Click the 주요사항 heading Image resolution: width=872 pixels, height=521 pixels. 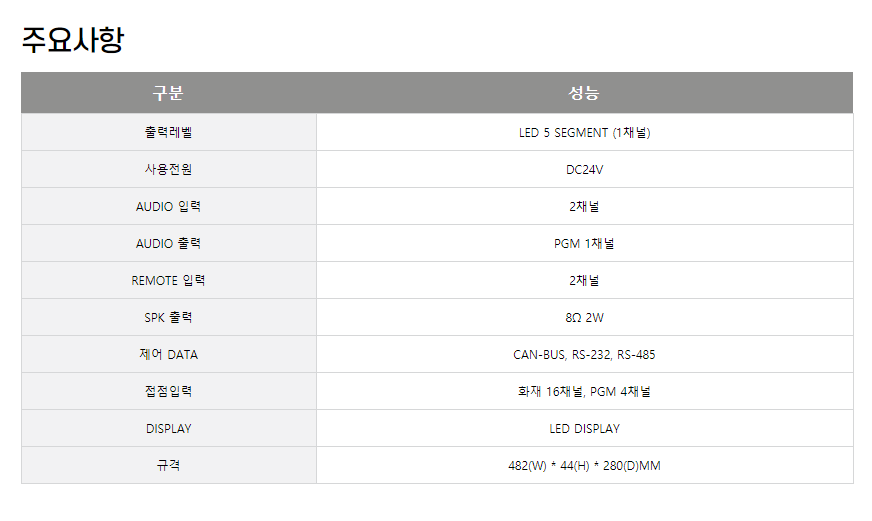73,40
